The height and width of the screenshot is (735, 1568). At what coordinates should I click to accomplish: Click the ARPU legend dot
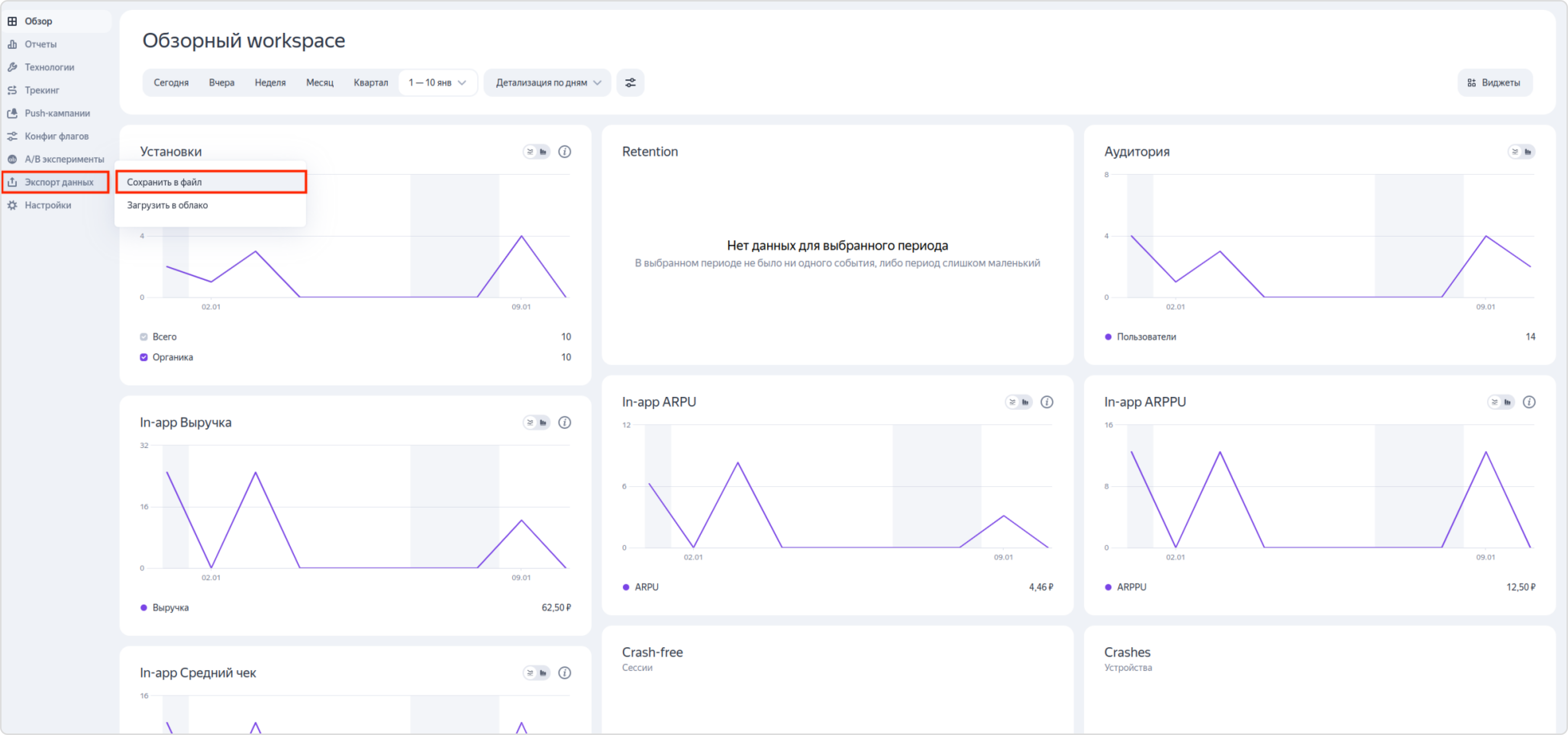[x=626, y=587]
